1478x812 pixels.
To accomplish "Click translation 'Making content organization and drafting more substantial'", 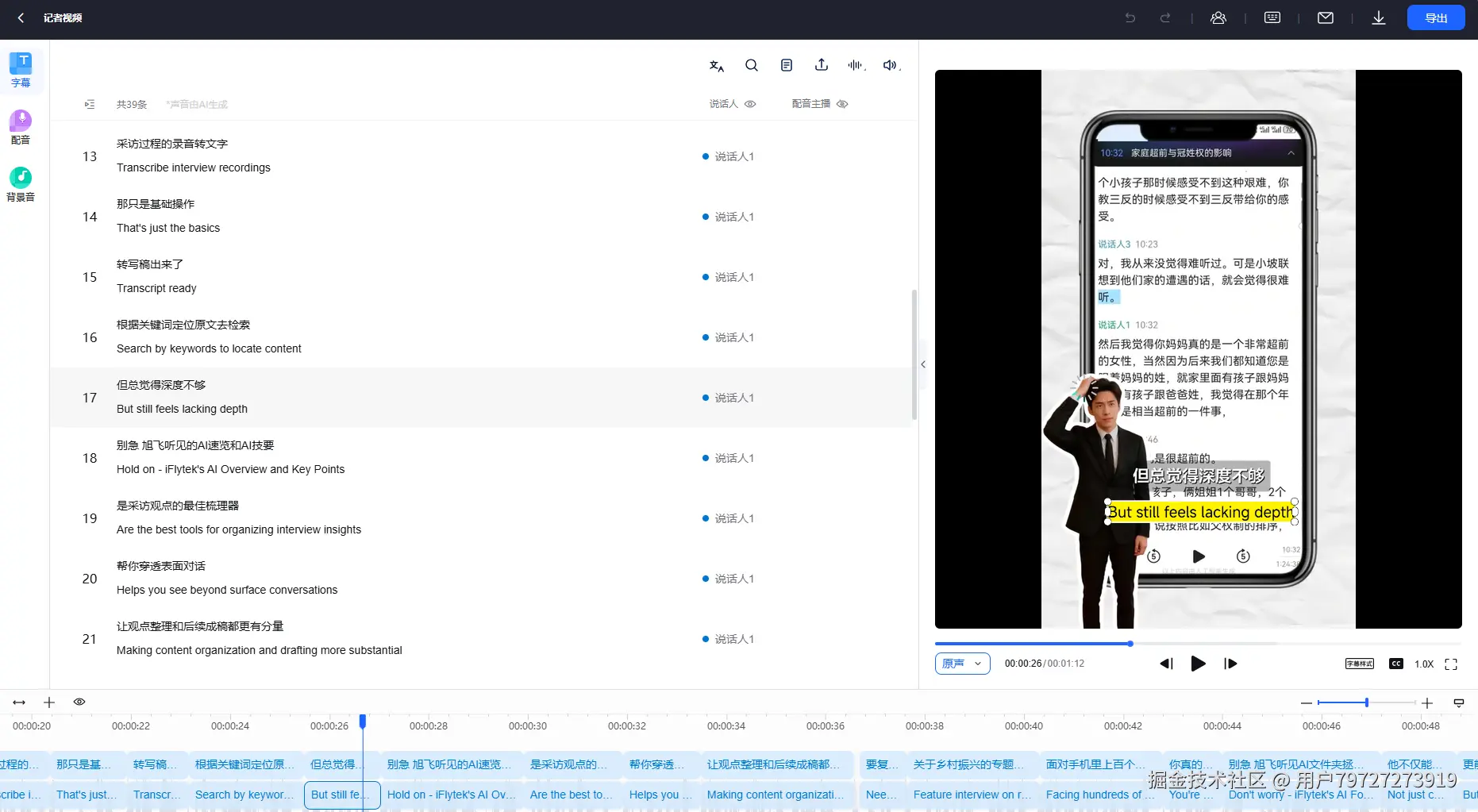I will tap(260, 650).
